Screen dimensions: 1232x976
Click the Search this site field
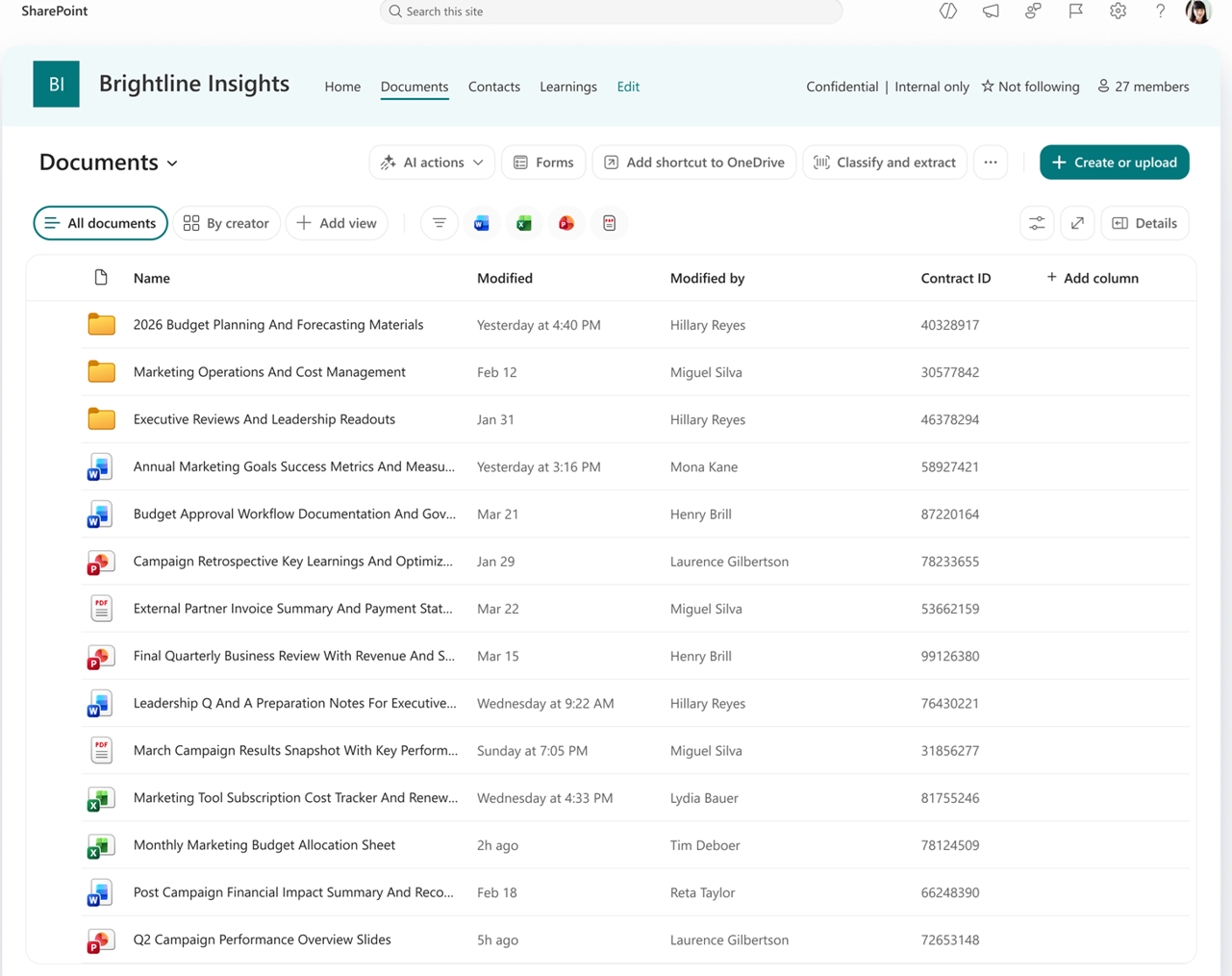click(x=613, y=12)
